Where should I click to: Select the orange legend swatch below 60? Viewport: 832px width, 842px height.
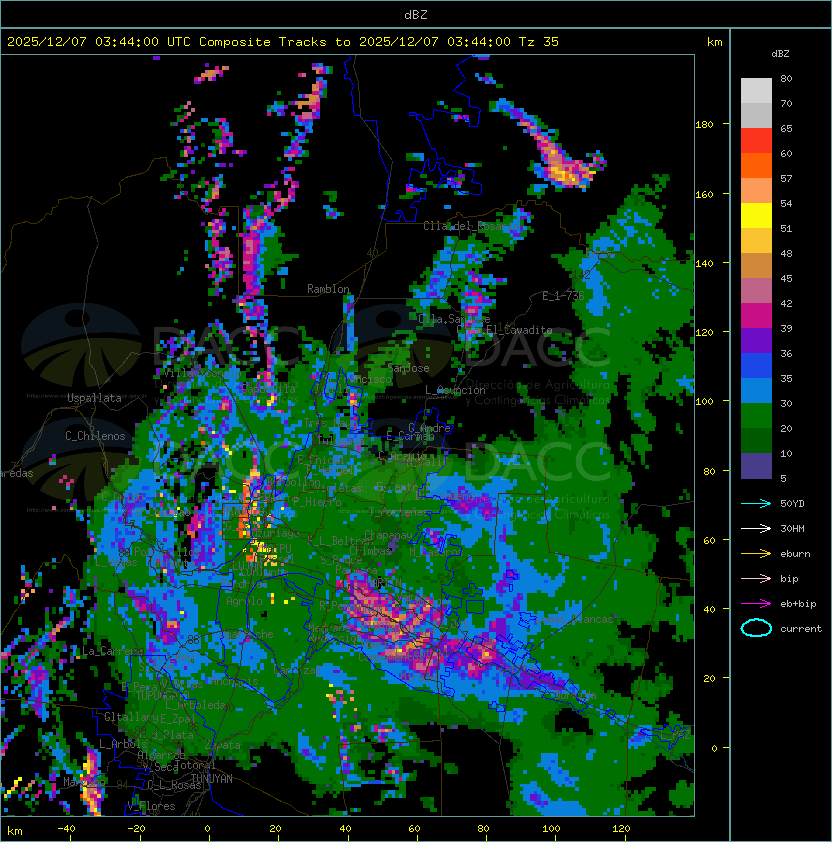(x=756, y=166)
